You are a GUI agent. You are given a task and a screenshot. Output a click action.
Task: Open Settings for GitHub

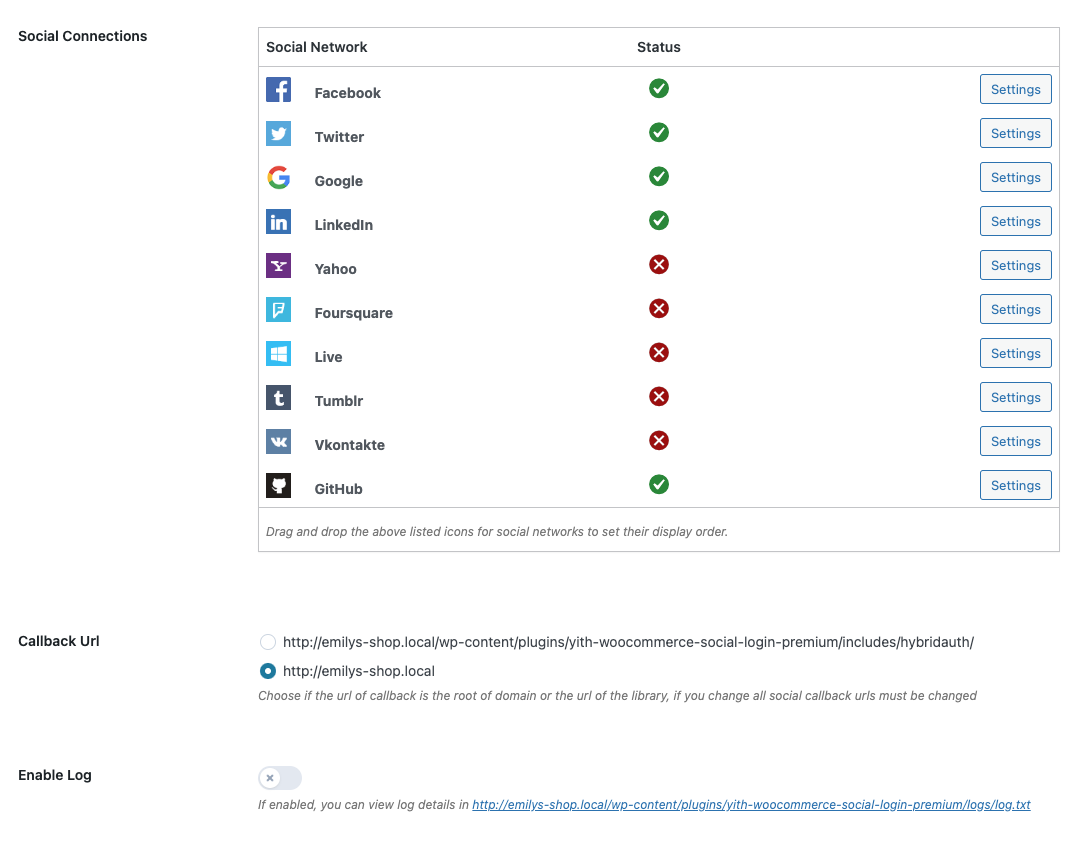click(x=1015, y=486)
